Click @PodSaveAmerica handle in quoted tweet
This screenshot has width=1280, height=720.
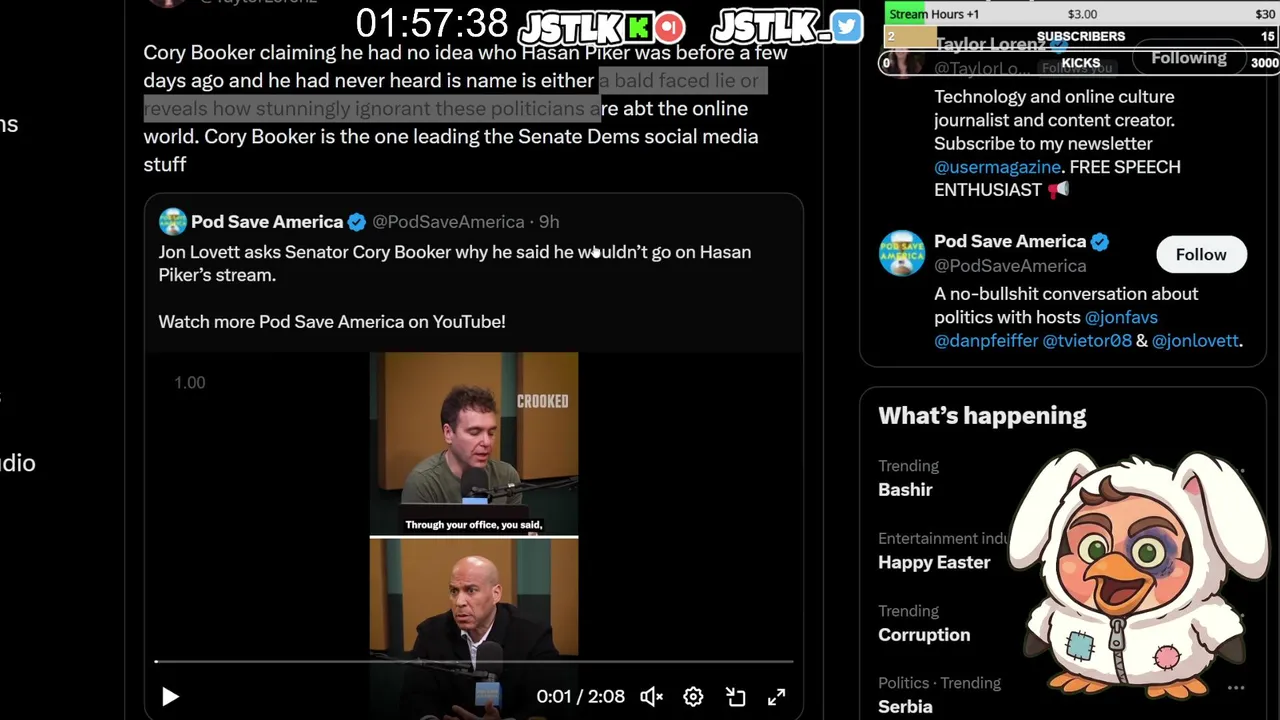pyautogui.click(x=448, y=222)
